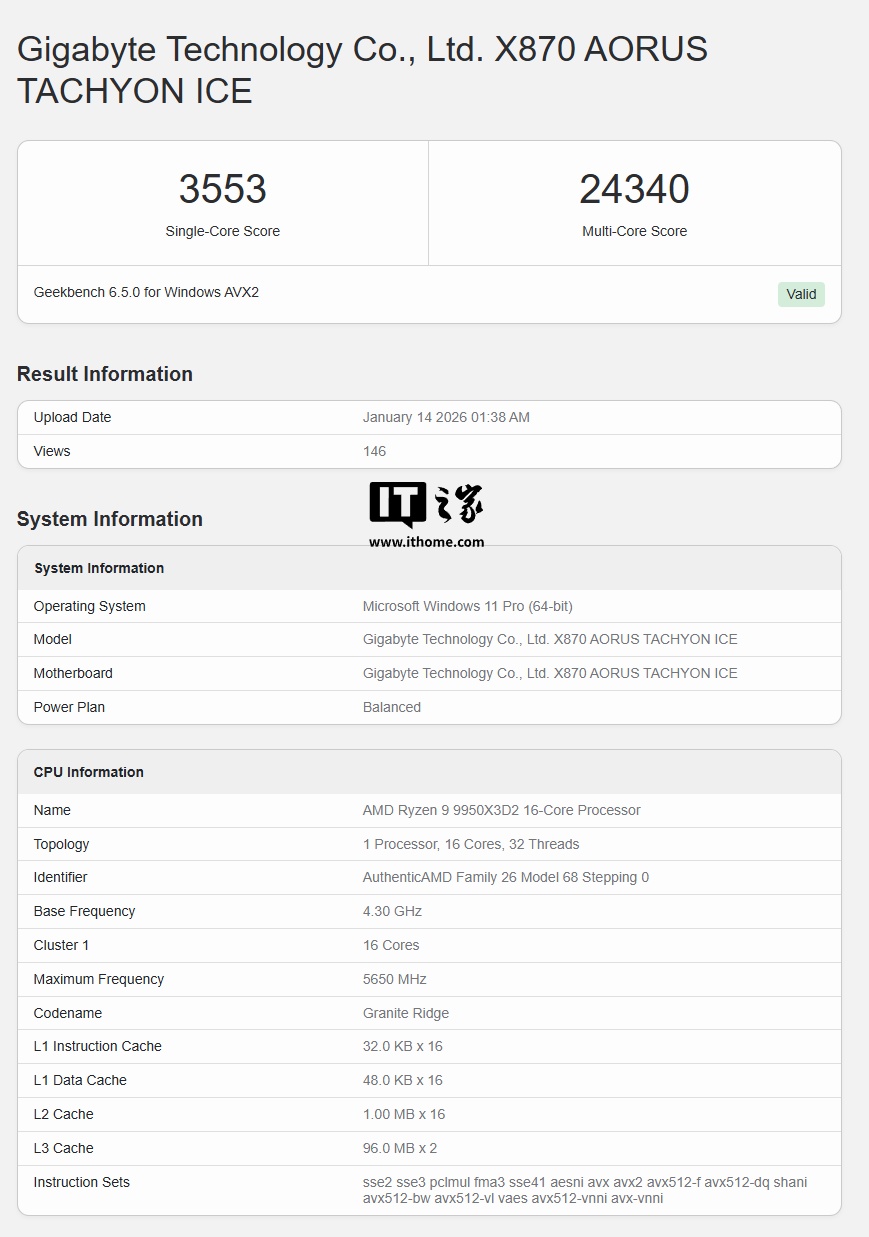Viewport: 869px width, 1237px height.
Task: Select the X870 AORUS TACHYON ICE page title
Action: 362,70
